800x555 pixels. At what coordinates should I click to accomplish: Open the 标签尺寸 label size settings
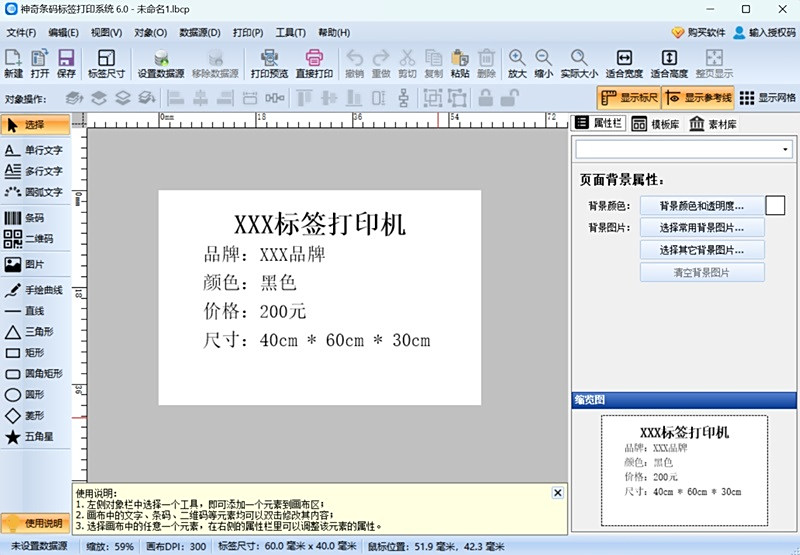tap(106, 64)
